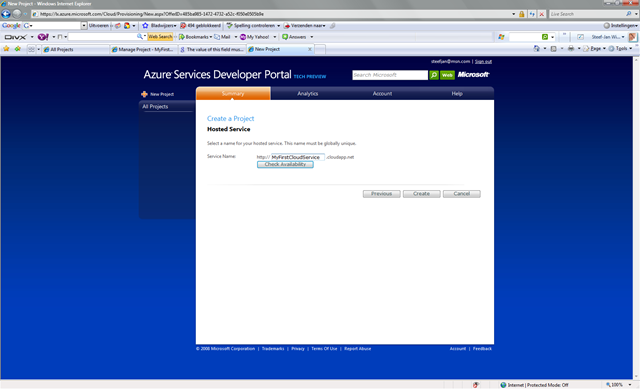This screenshot has width=640, height=389.
Task: Expand the Yahoo Bookmarks dropdown
Action: (211, 37)
